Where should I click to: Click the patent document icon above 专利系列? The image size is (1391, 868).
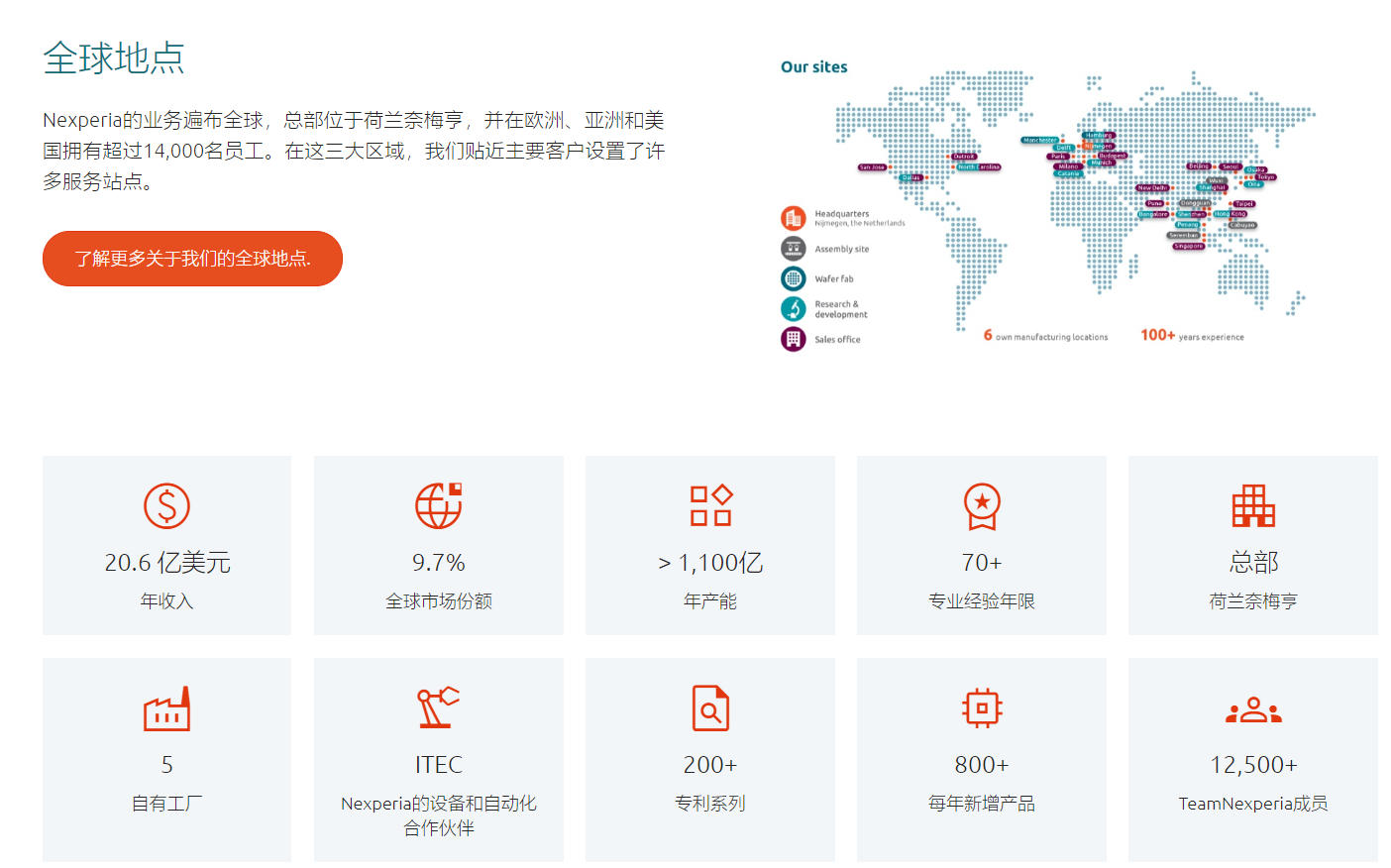(x=709, y=708)
